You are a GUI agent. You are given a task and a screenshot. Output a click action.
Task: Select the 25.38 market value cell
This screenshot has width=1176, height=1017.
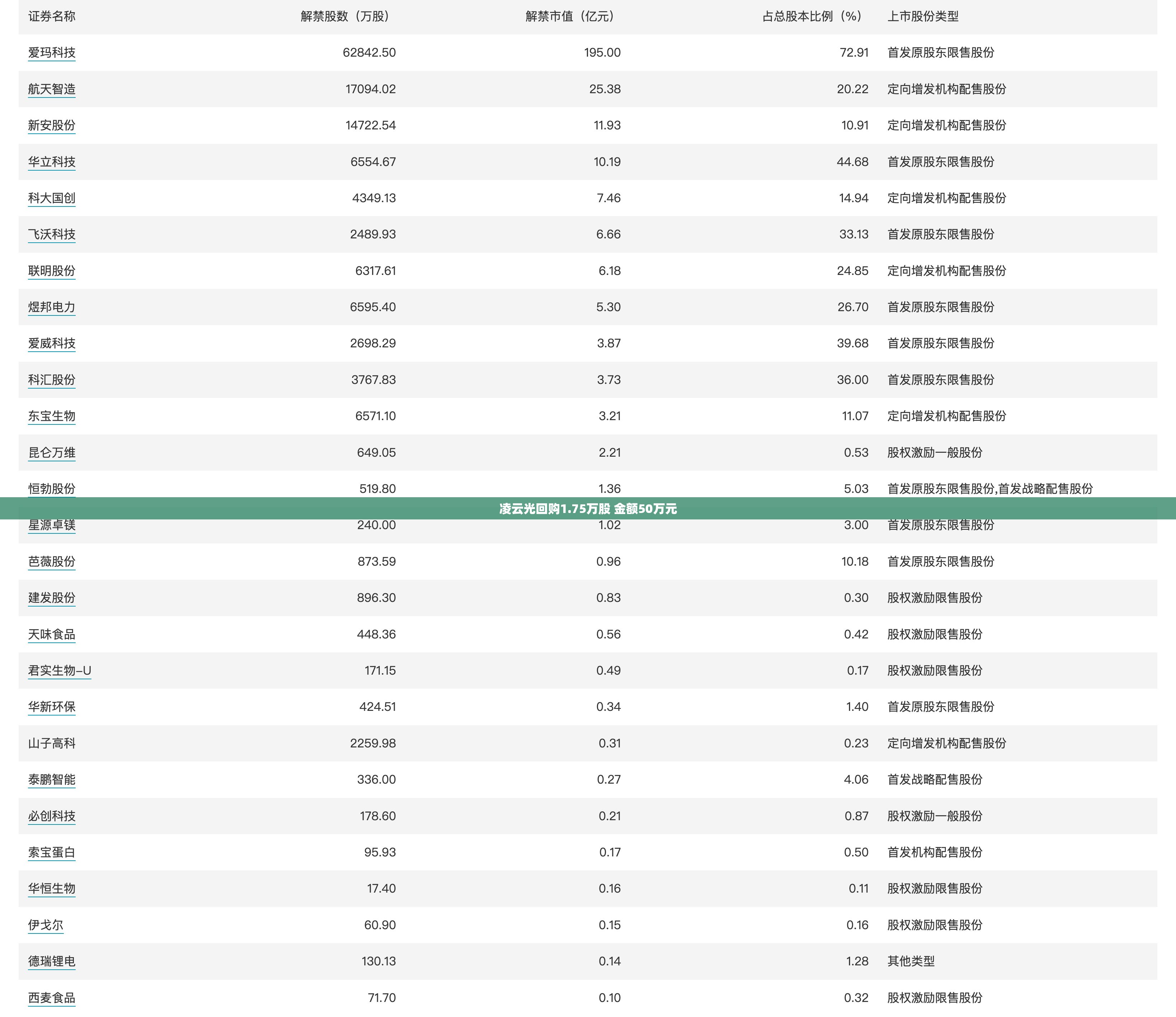(x=605, y=89)
